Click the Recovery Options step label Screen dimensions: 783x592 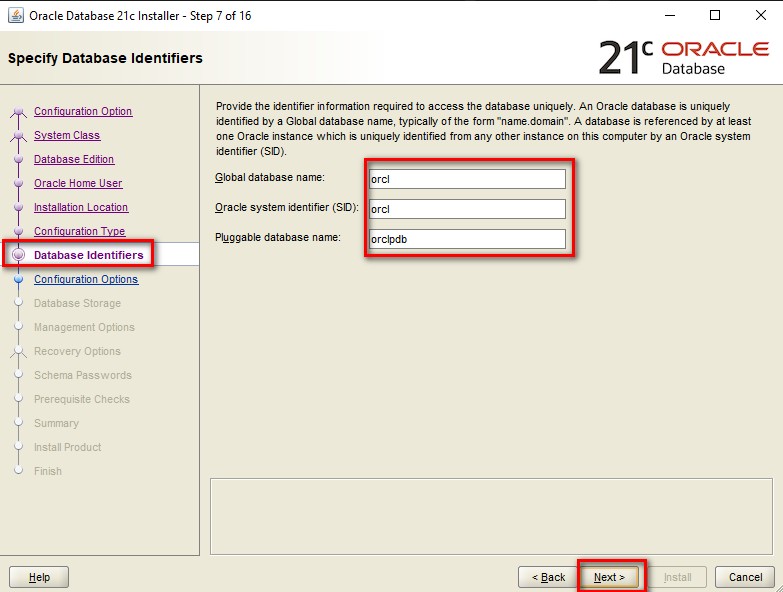coord(77,351)
